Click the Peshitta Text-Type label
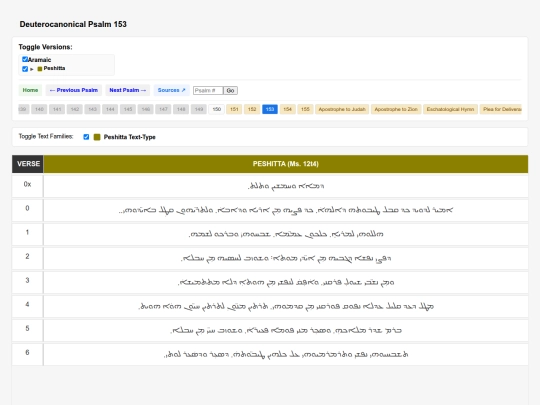Image resolution: width=540 pixels, height=405 pixels. pyautogui.click(x=129, y=137)
